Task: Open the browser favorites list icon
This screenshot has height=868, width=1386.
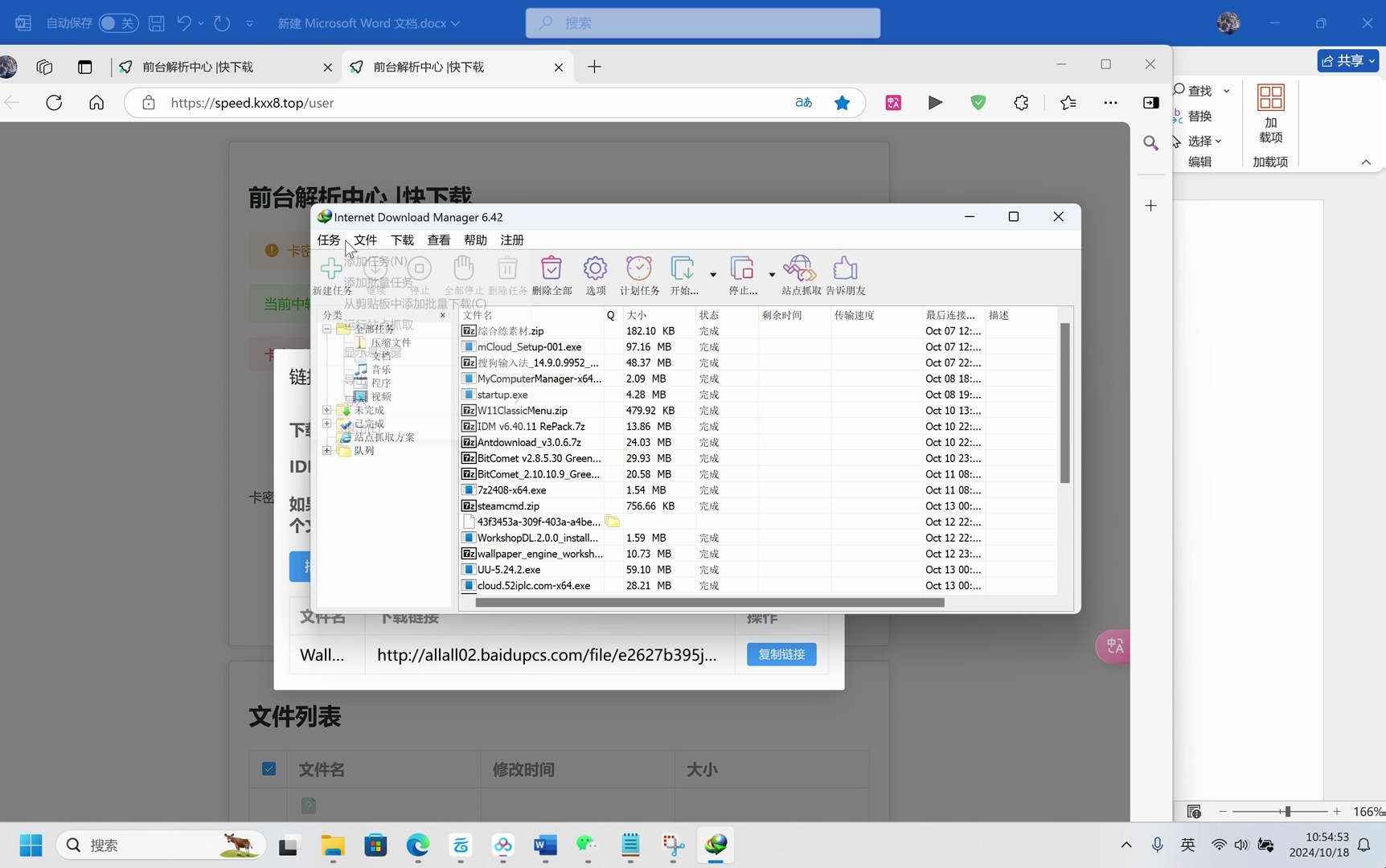Action: pyautogui.click(x=1068, y=103)
